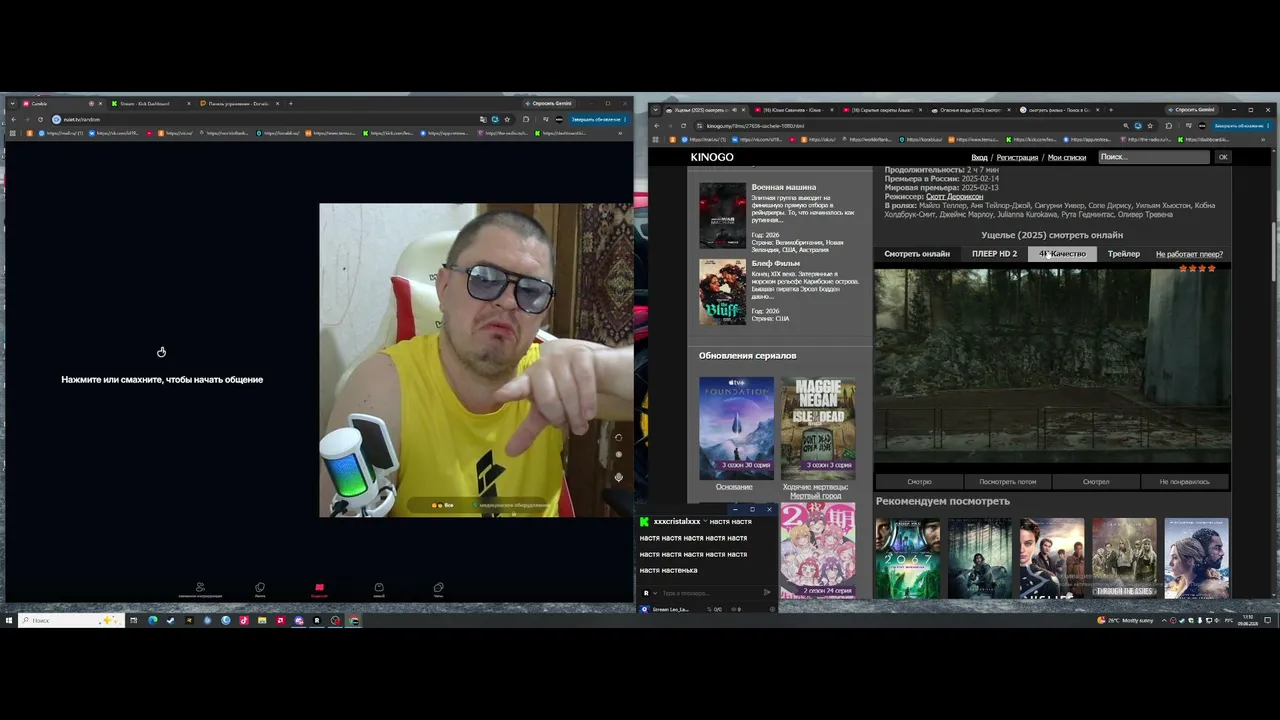Screen dimensions: 1280x720
Task: Send the chat message with arrow icon
Action: [x=767, y=593]
